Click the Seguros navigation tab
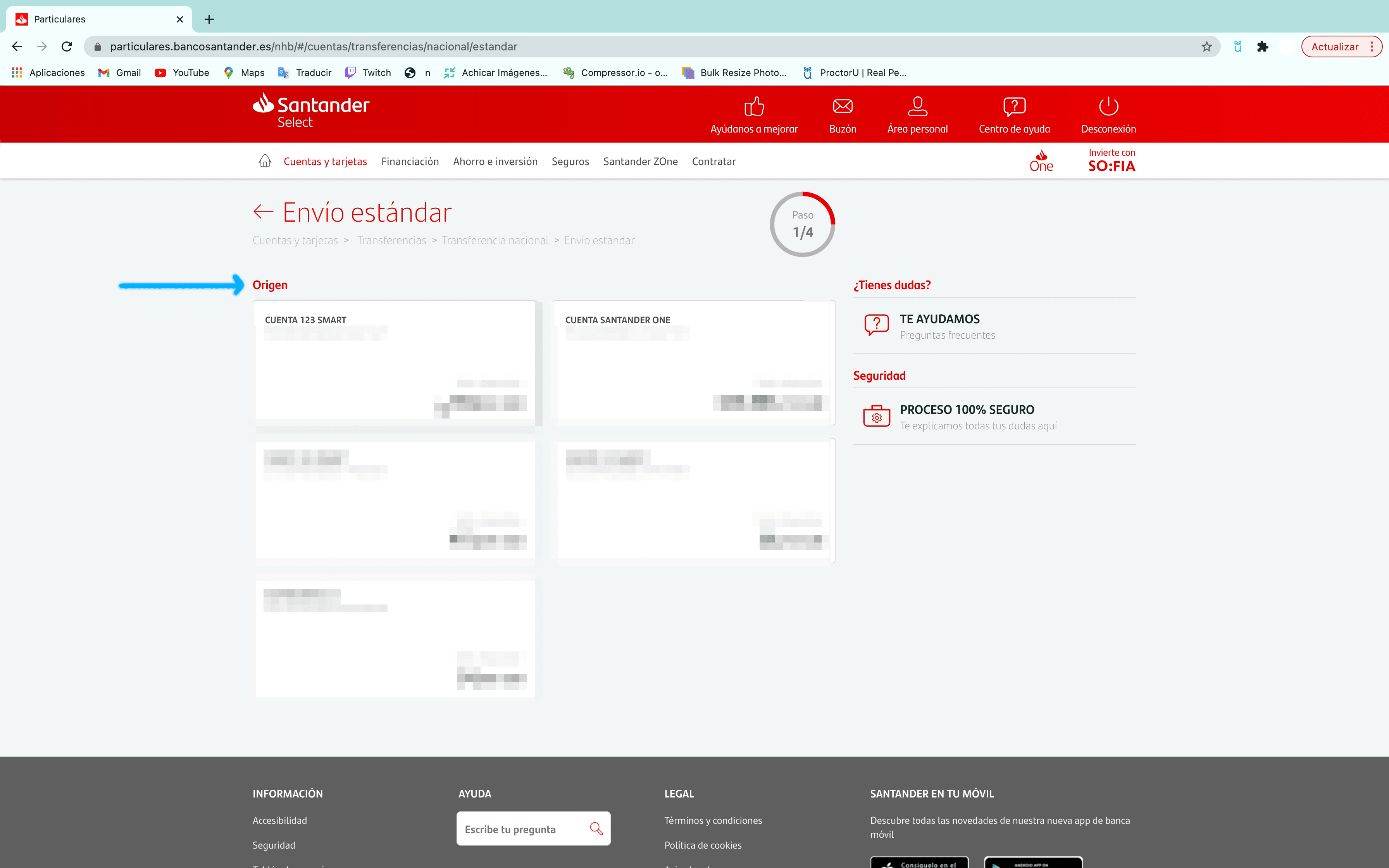Viewport: 1389px width, 868px height. (570, 161)
